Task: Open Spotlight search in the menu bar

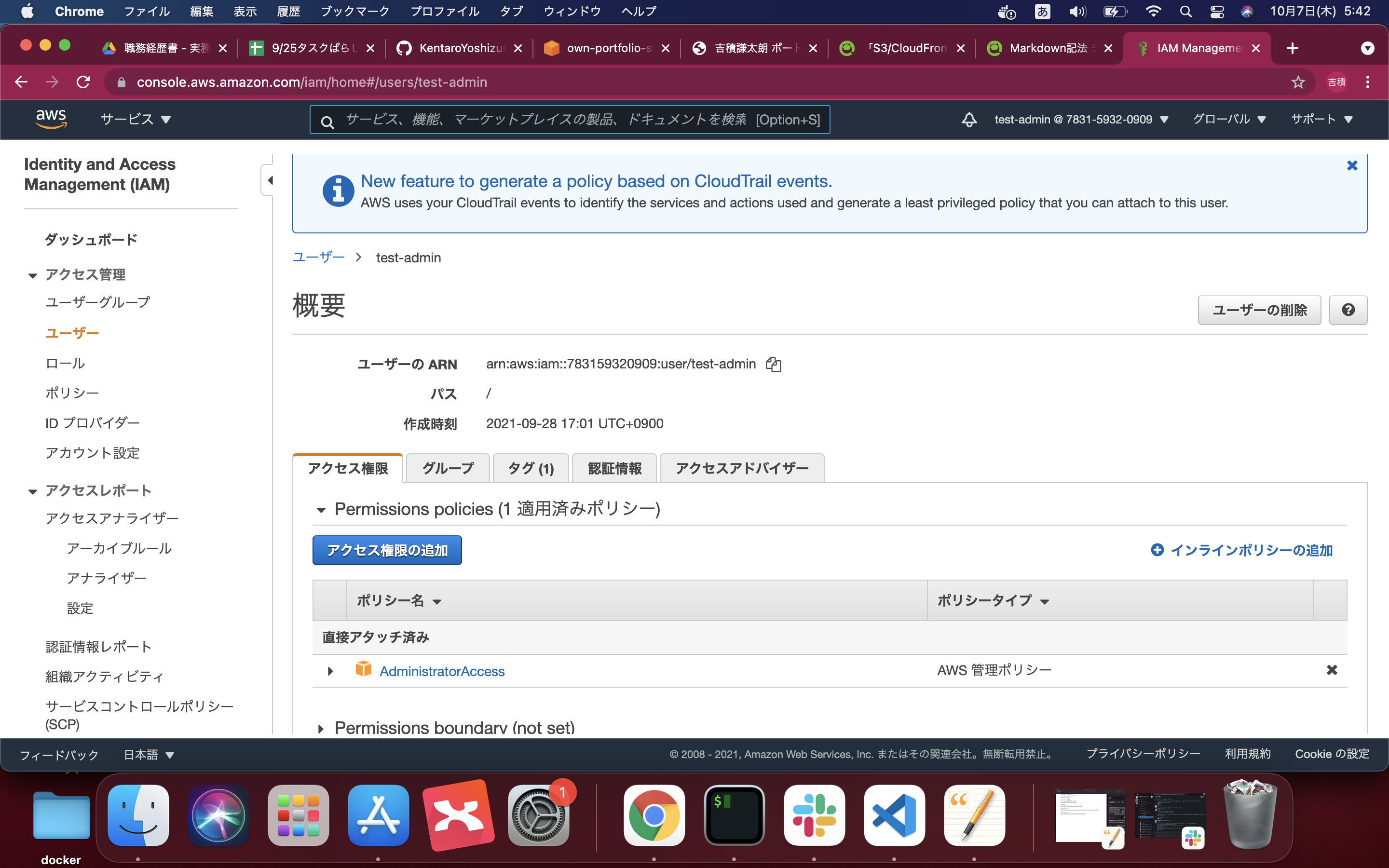Action: click(x=1186, y=11)
